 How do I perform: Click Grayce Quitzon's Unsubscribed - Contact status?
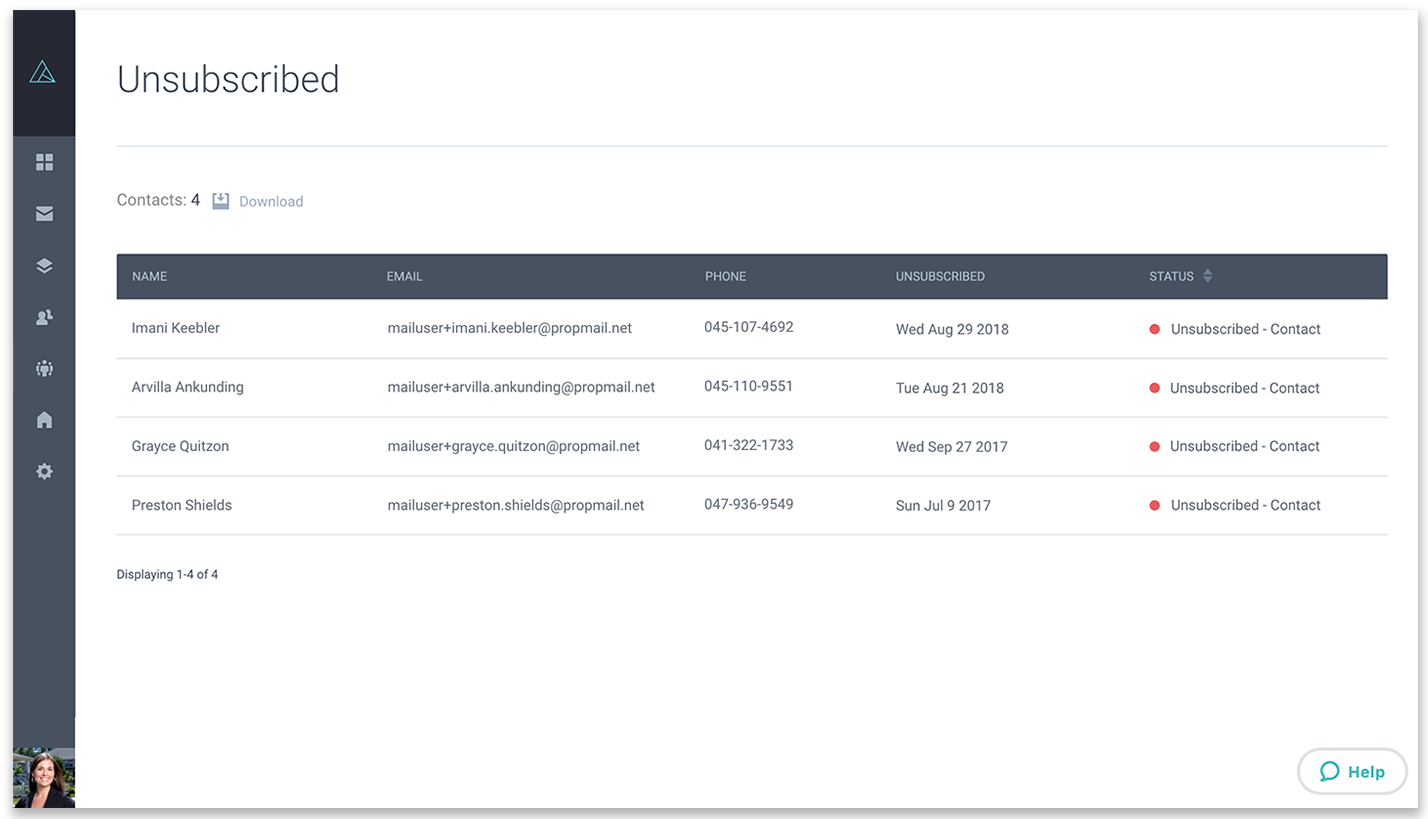point(1245,446)
